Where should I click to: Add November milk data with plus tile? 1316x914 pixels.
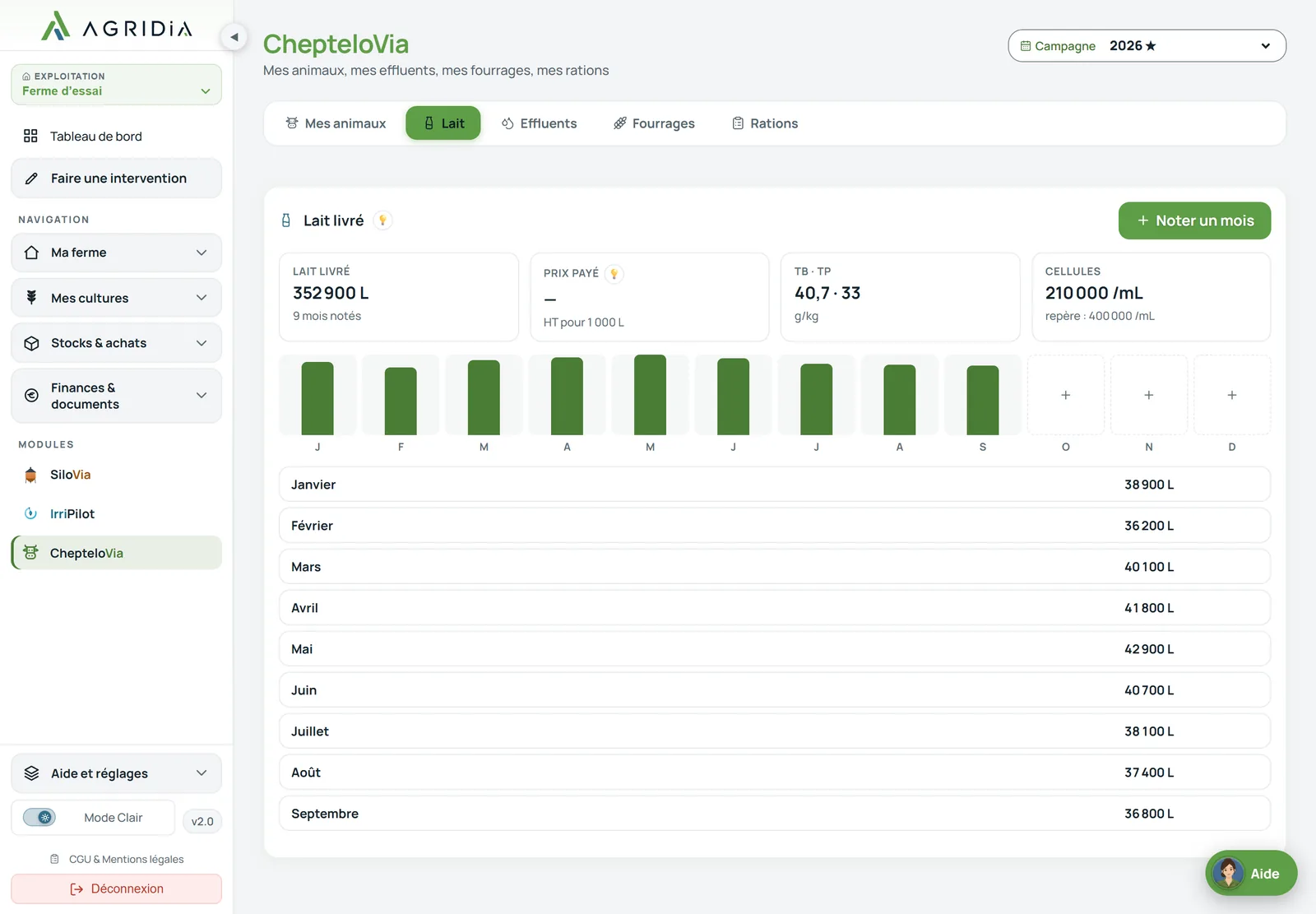coord(1149,395)
